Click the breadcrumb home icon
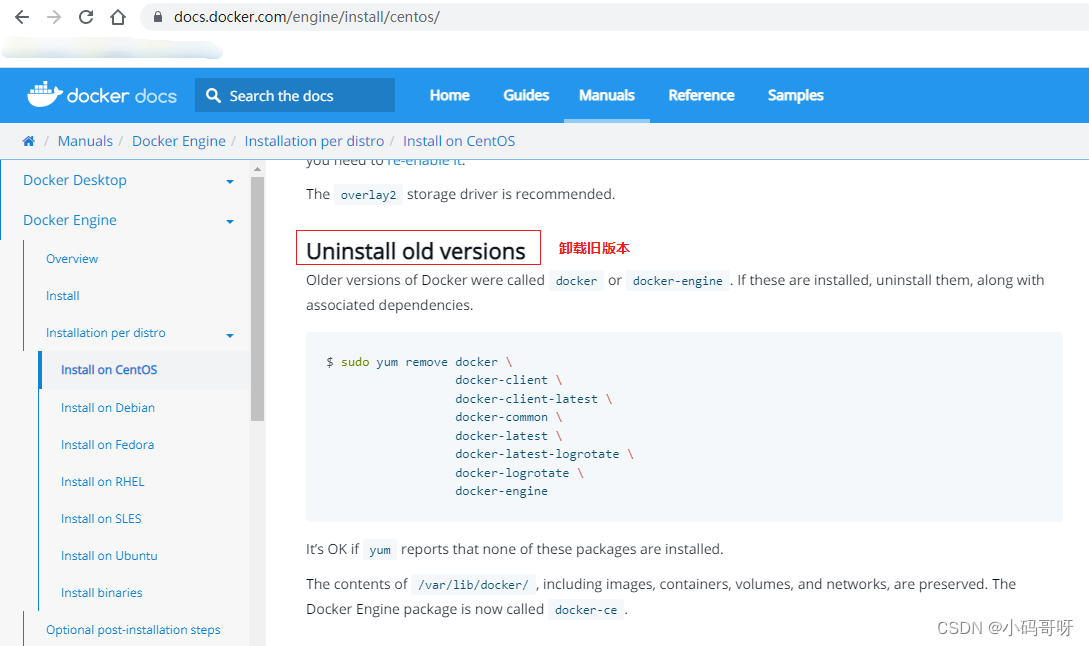The width and height of the screenshot is (1089, 646). click(28, 141)
